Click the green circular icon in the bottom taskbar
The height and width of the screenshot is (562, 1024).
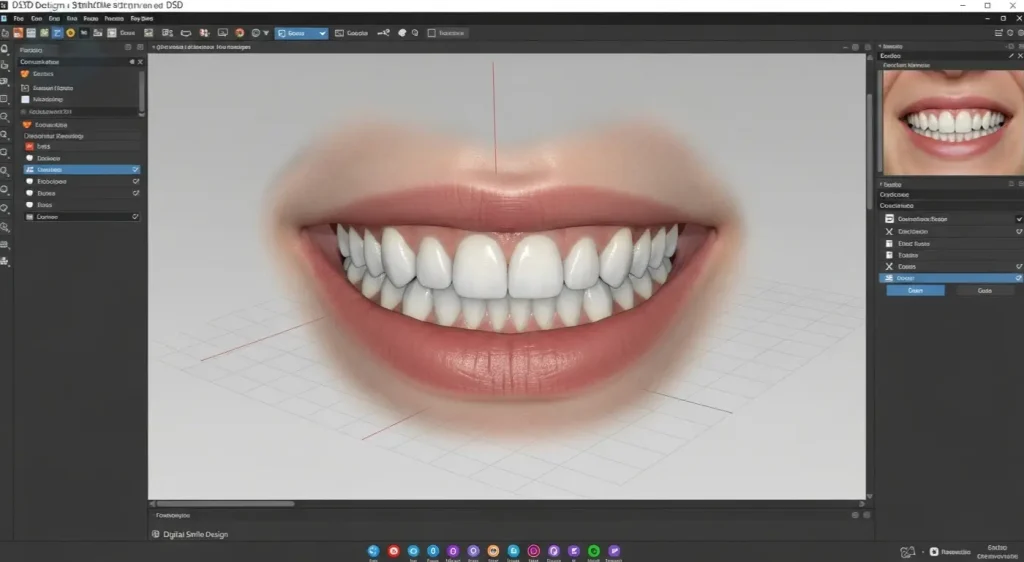593,550
